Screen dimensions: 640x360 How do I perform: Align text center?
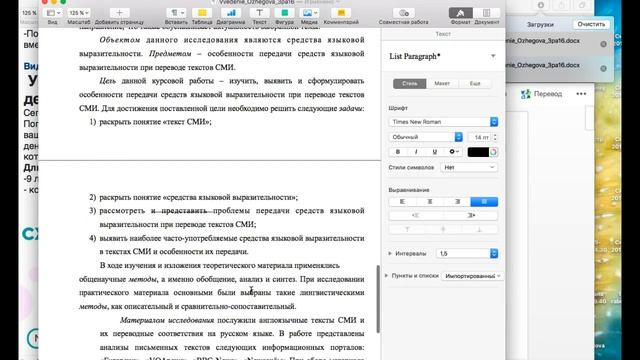pyautogui.click(x=429, y=202)
